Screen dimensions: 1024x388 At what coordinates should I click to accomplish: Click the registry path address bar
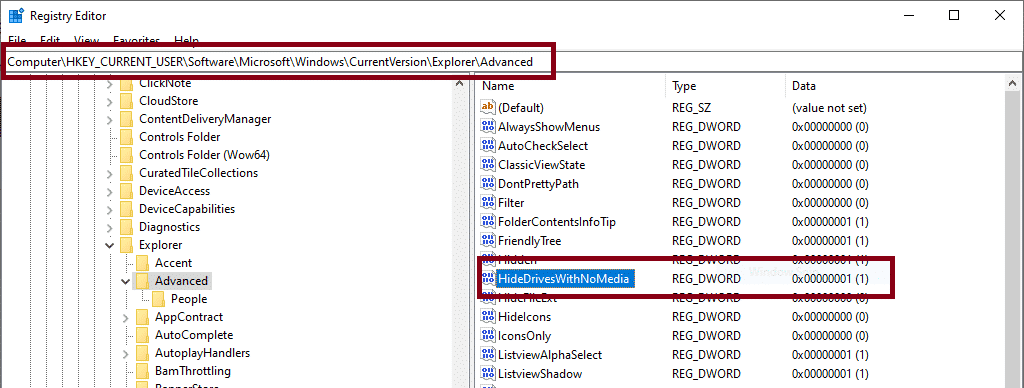512,62
